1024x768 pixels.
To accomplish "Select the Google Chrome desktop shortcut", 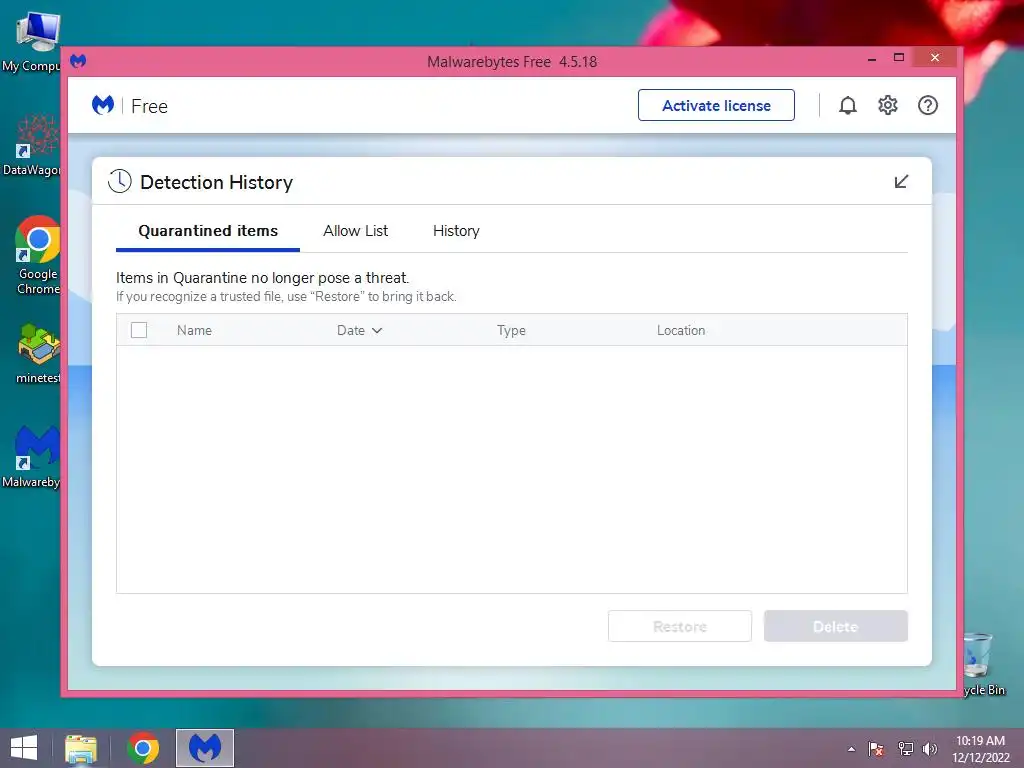I will pyautogui.click(x=38, y=255).
